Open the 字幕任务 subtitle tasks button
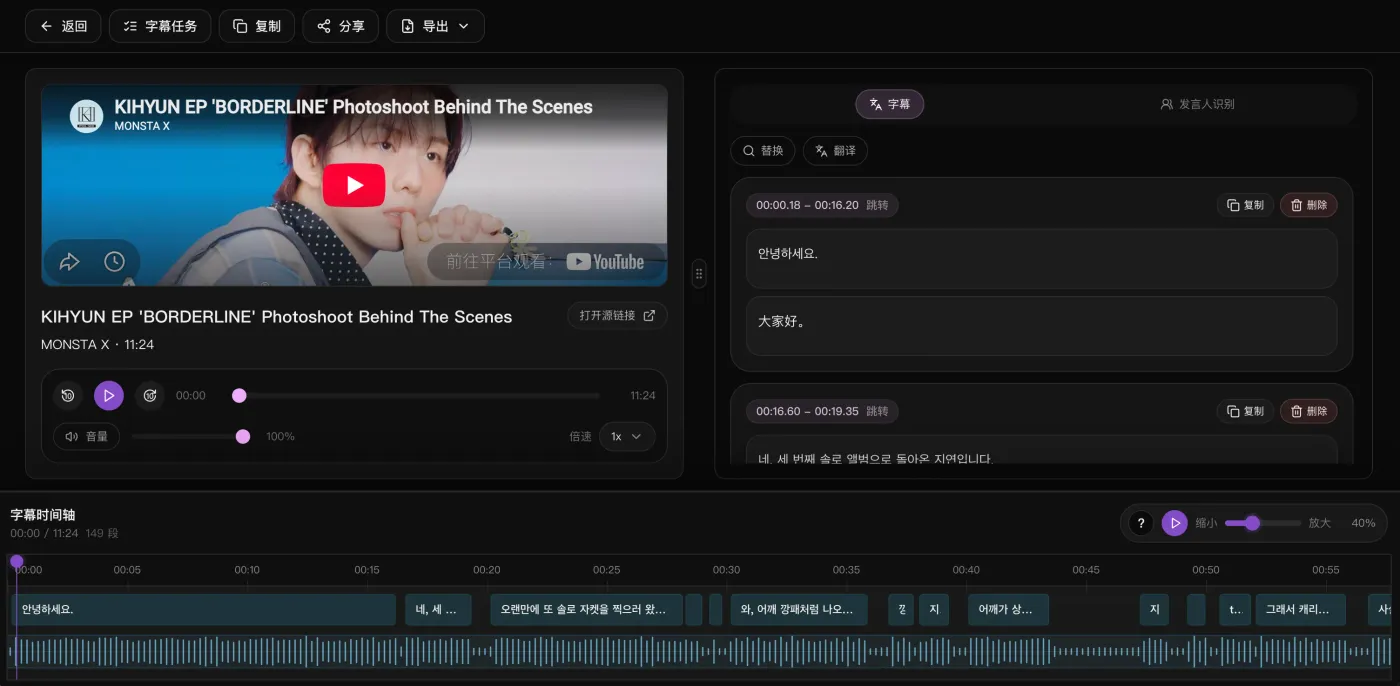 [160, 26]
